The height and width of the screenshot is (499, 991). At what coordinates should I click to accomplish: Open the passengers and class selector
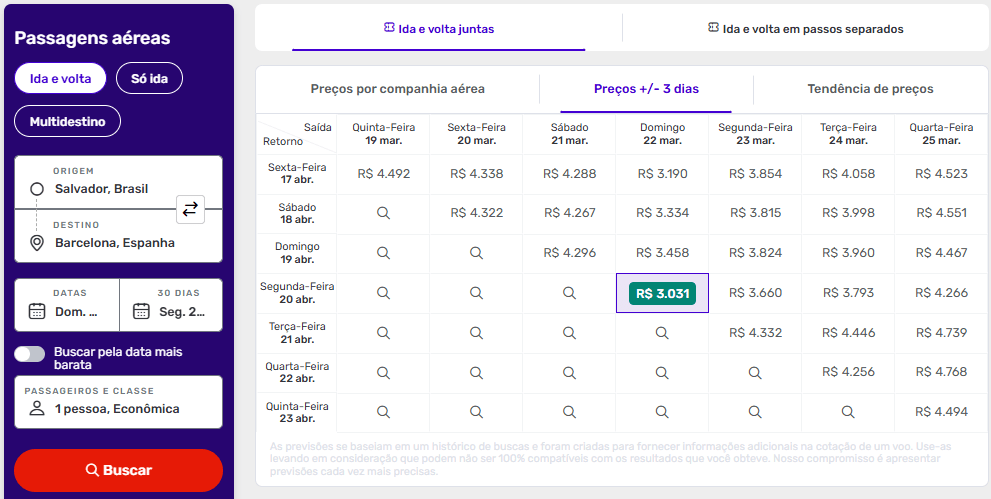click(x=118, y=401)
